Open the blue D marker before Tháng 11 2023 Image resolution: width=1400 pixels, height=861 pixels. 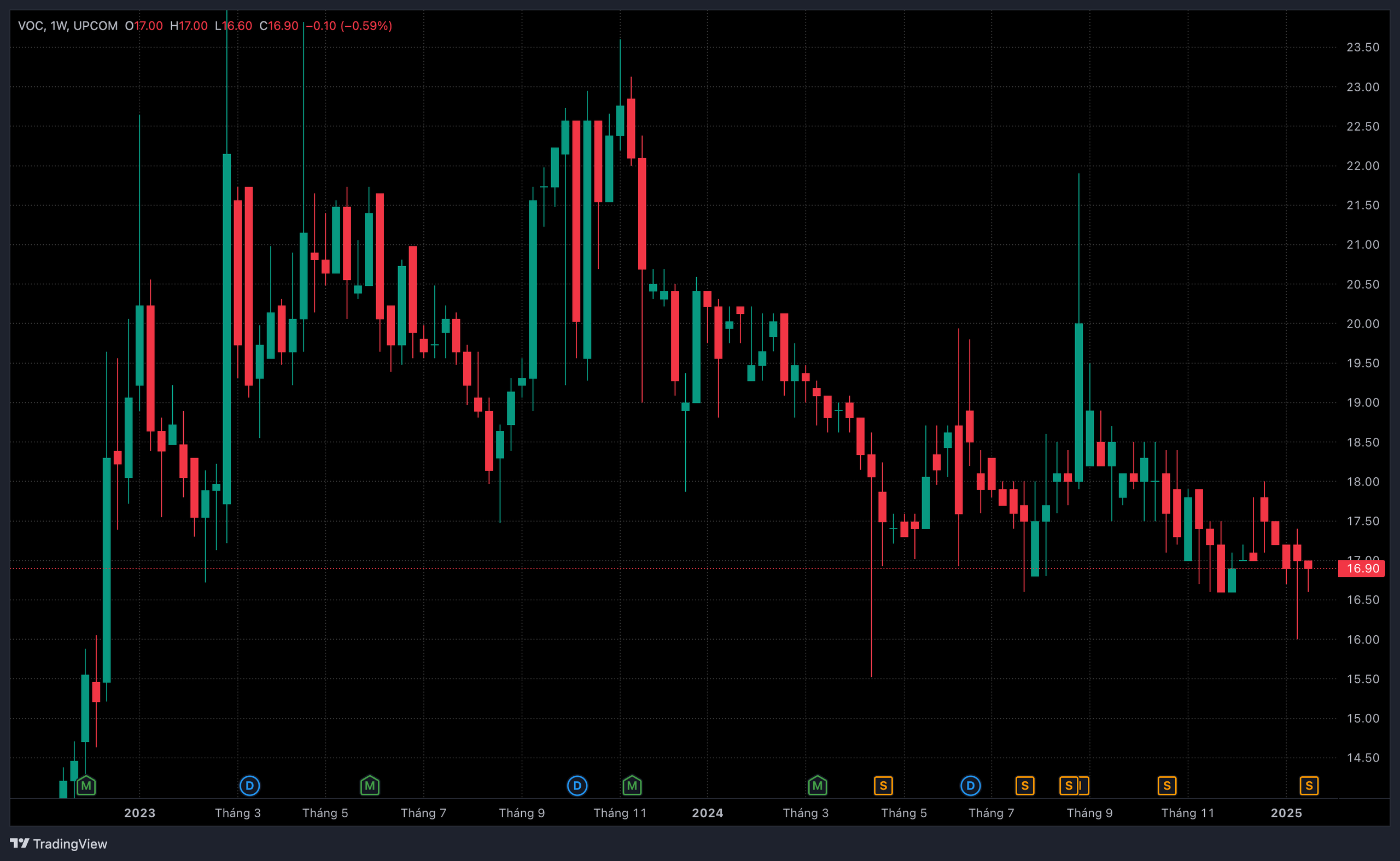[x=577, y=786]
